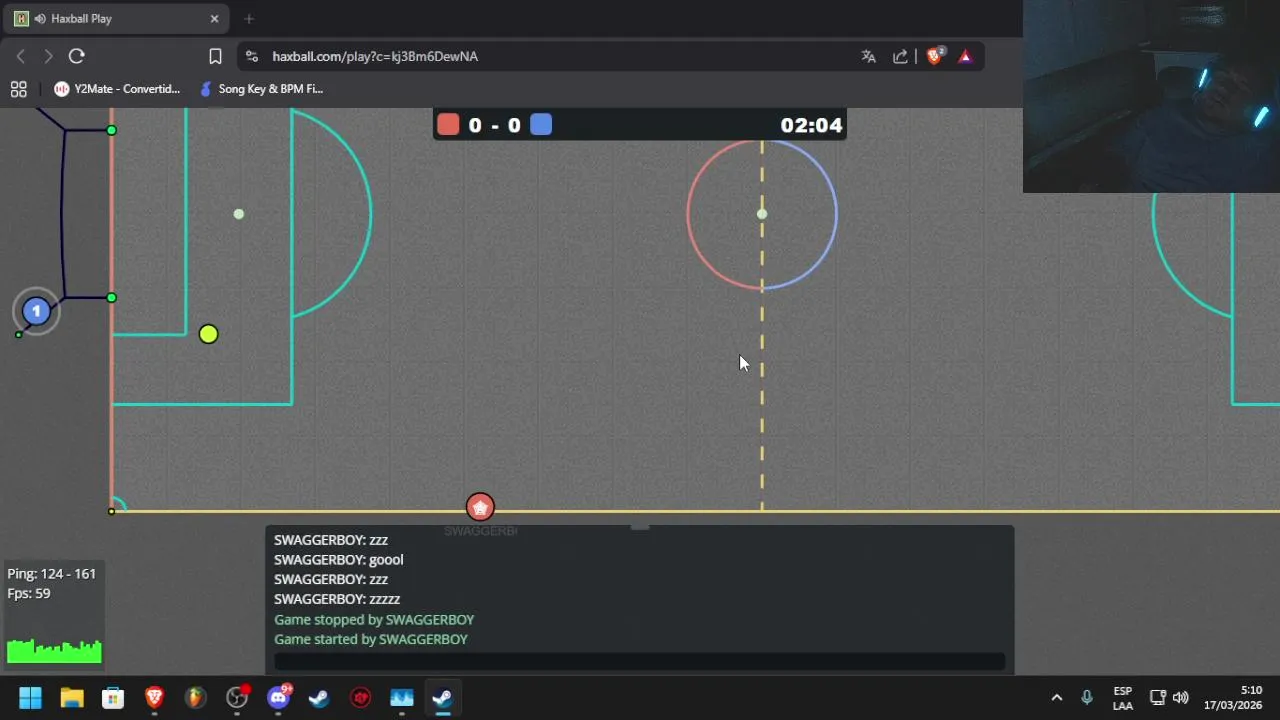Click 'Game started by SWAGGERBOY' notice
The height and width of the screenshot is (720, 1280).
coord(371,639)
